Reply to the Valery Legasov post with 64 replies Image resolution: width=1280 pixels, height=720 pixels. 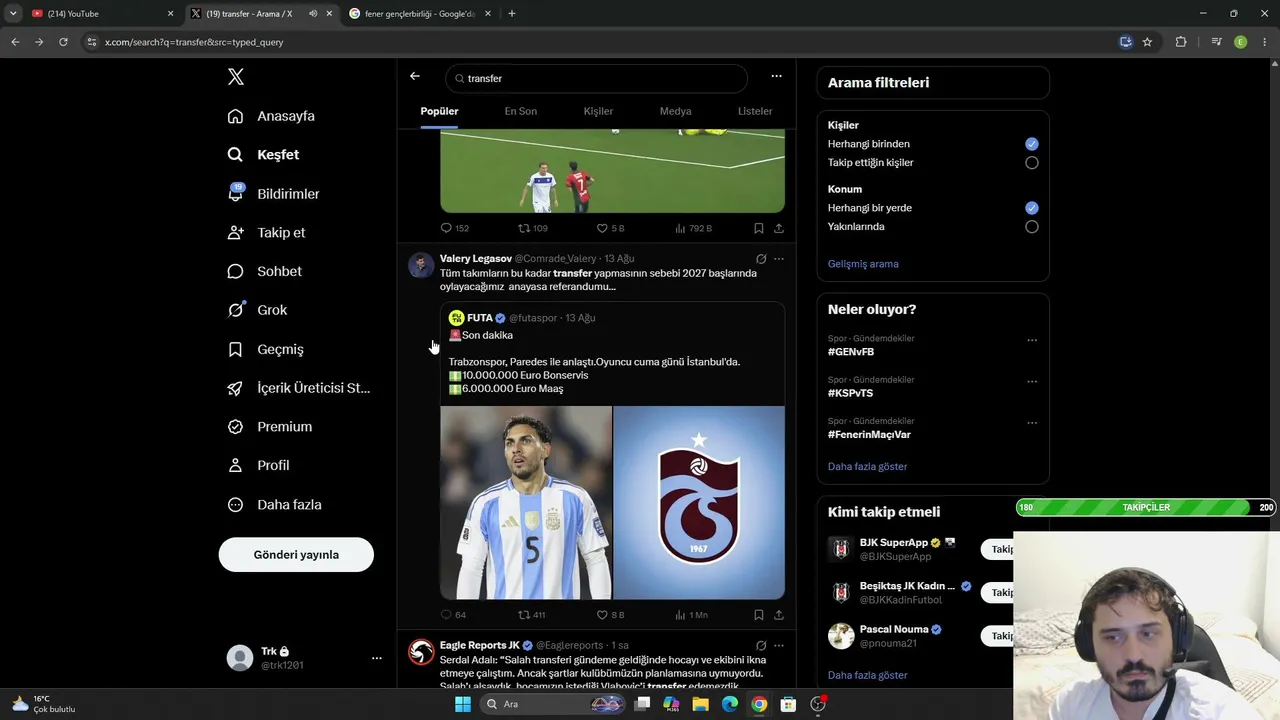tap(453, 615)
